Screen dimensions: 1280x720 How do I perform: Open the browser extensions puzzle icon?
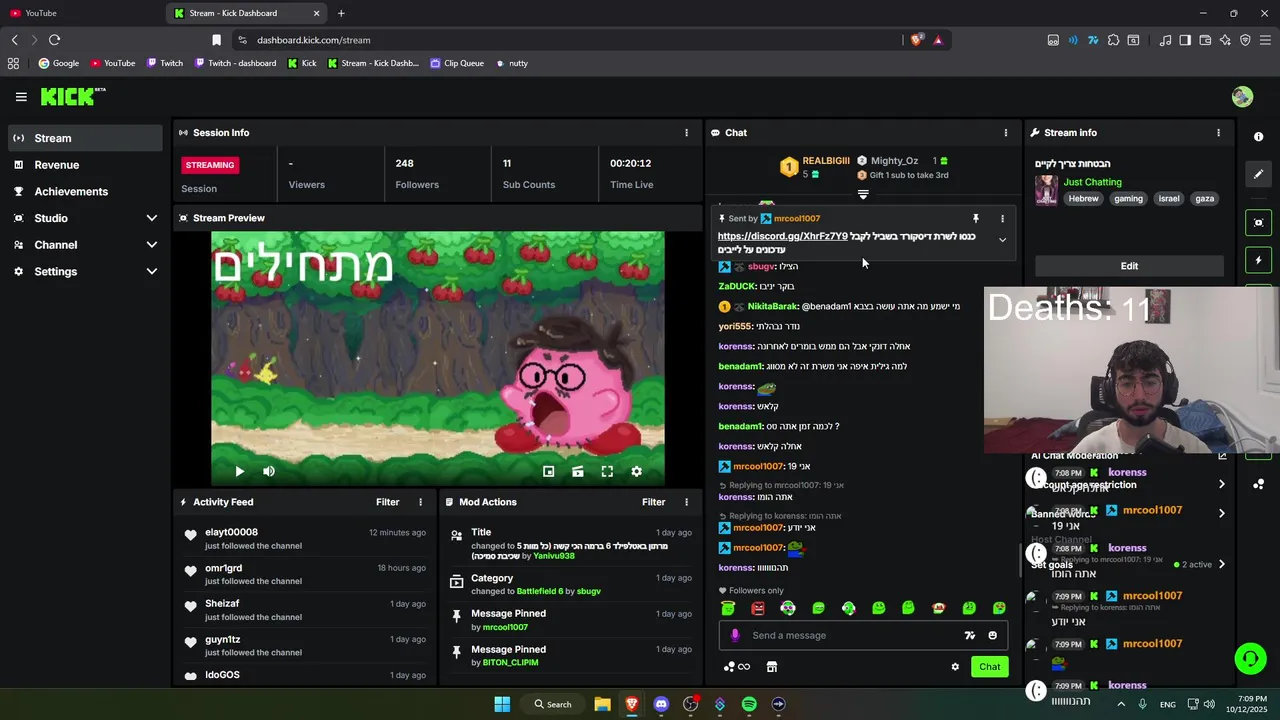pyautogui.click(x=1113, y=40)
